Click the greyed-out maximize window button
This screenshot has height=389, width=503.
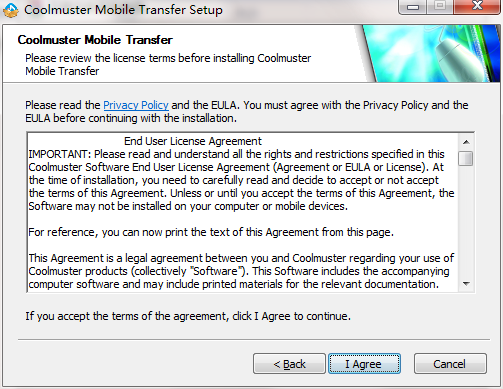440,6
